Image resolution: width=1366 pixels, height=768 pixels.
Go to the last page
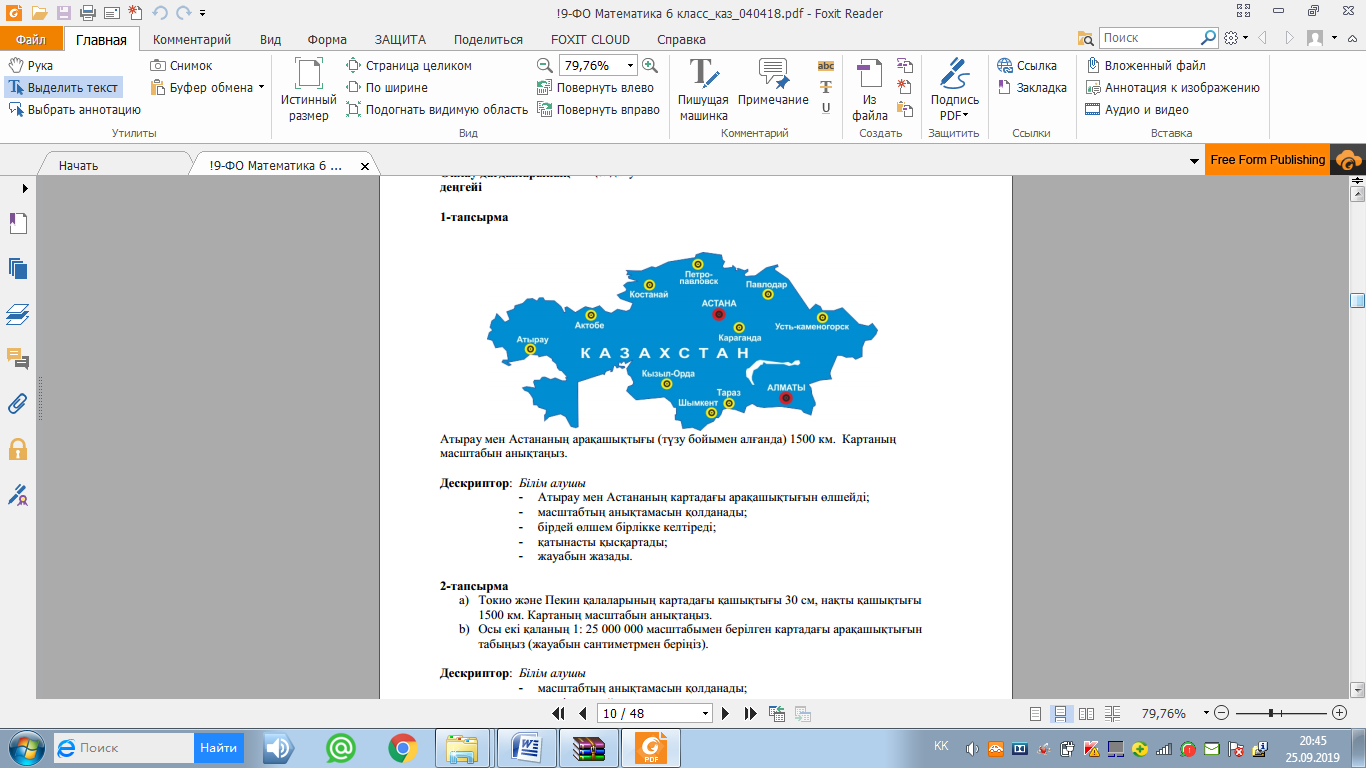(750, 713)
